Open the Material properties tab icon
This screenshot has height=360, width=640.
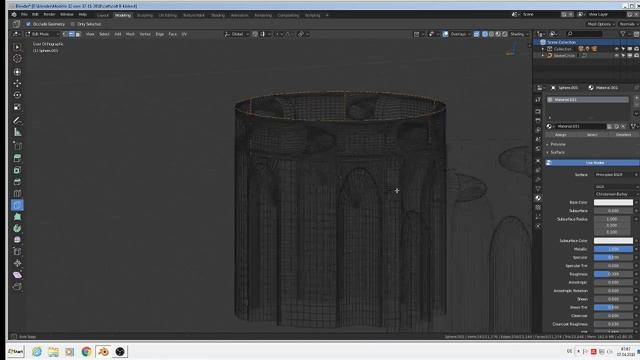(x=538, y=198)
